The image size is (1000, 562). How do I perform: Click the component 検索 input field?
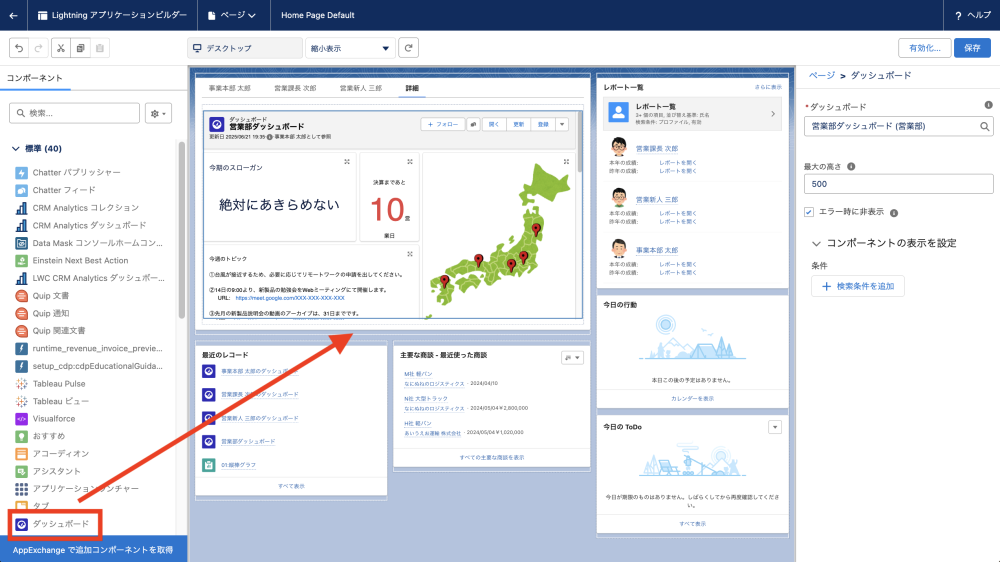(74, 113)
